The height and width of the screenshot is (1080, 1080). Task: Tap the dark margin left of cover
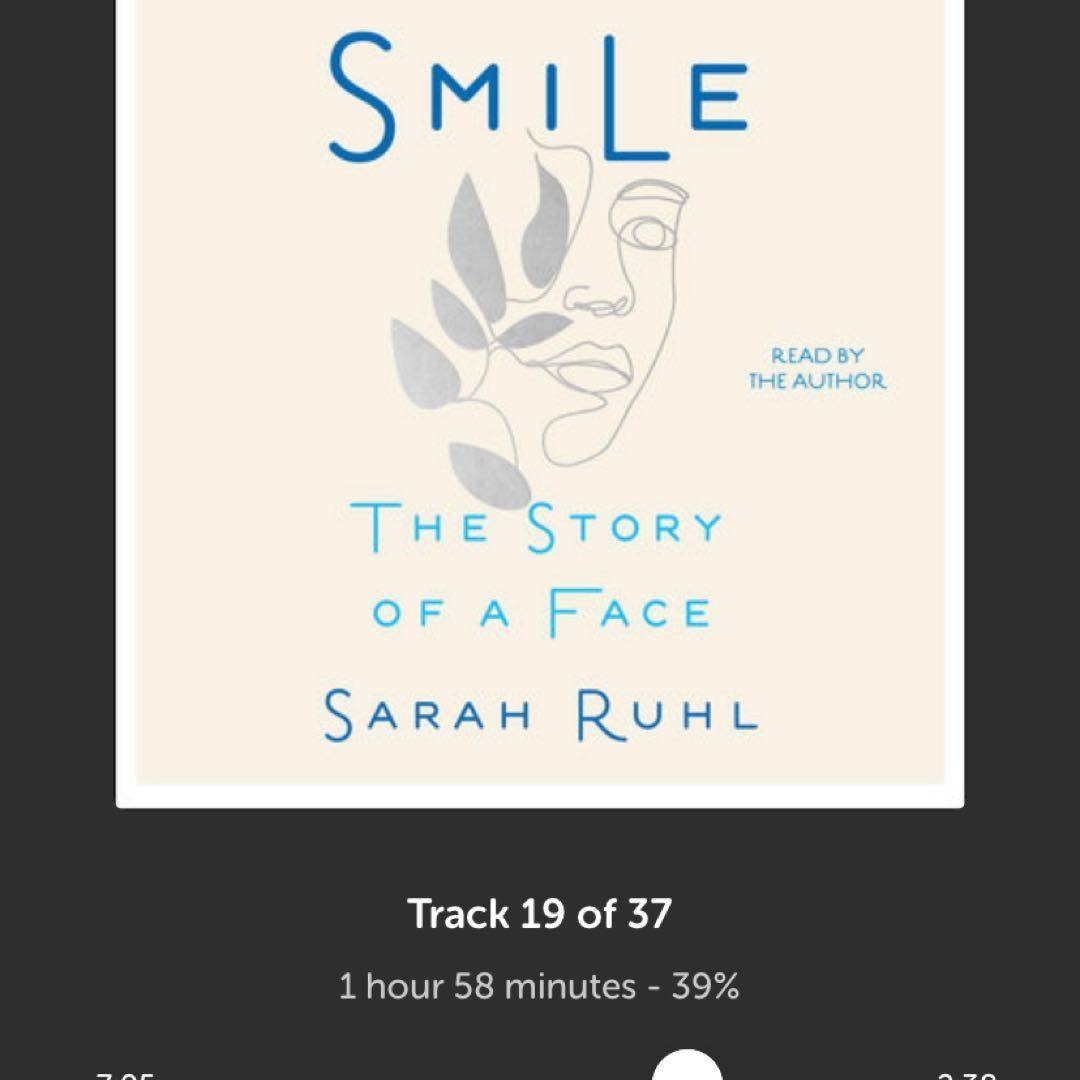[x=57, y=404]
